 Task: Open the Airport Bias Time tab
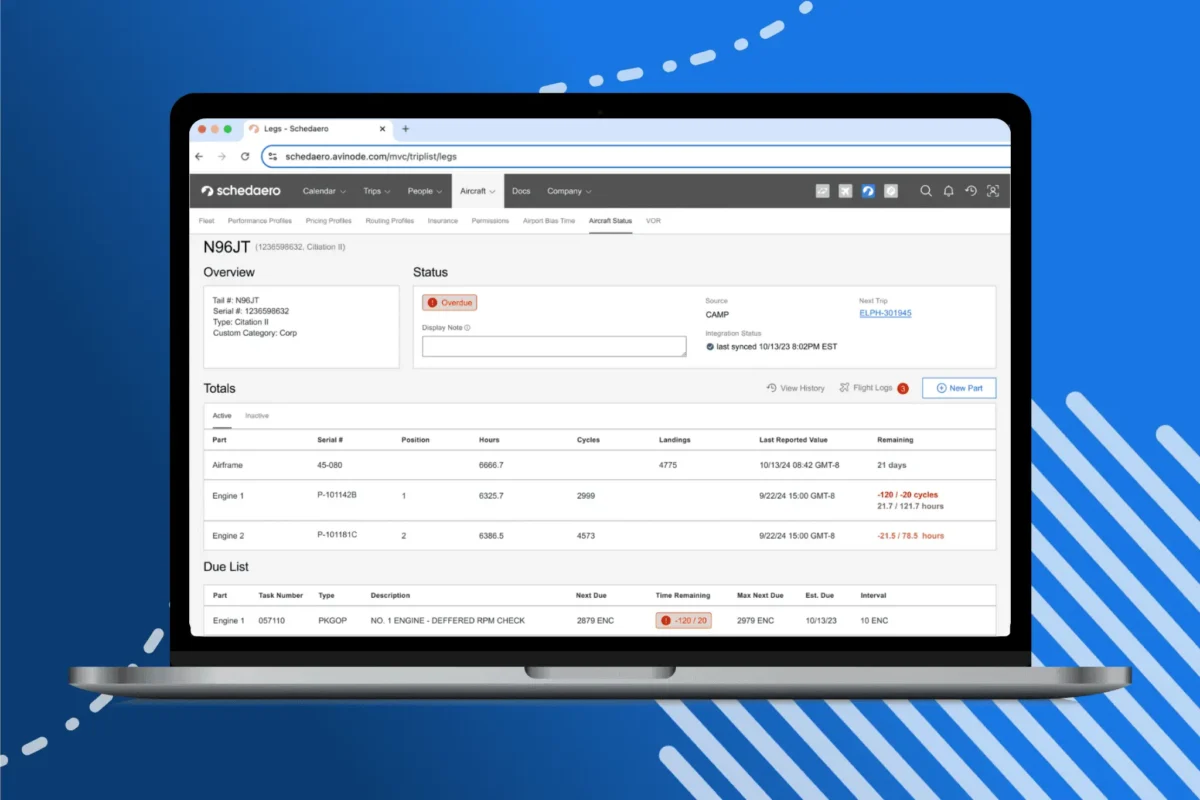pyautogui.click(x=549, y=221)
